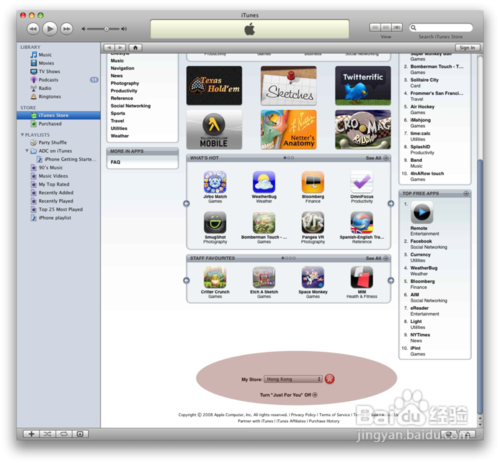This screenshot has height=463, width=500.
Task: Open the Etch A Sketch app icon
Action: tap(264, 277)
